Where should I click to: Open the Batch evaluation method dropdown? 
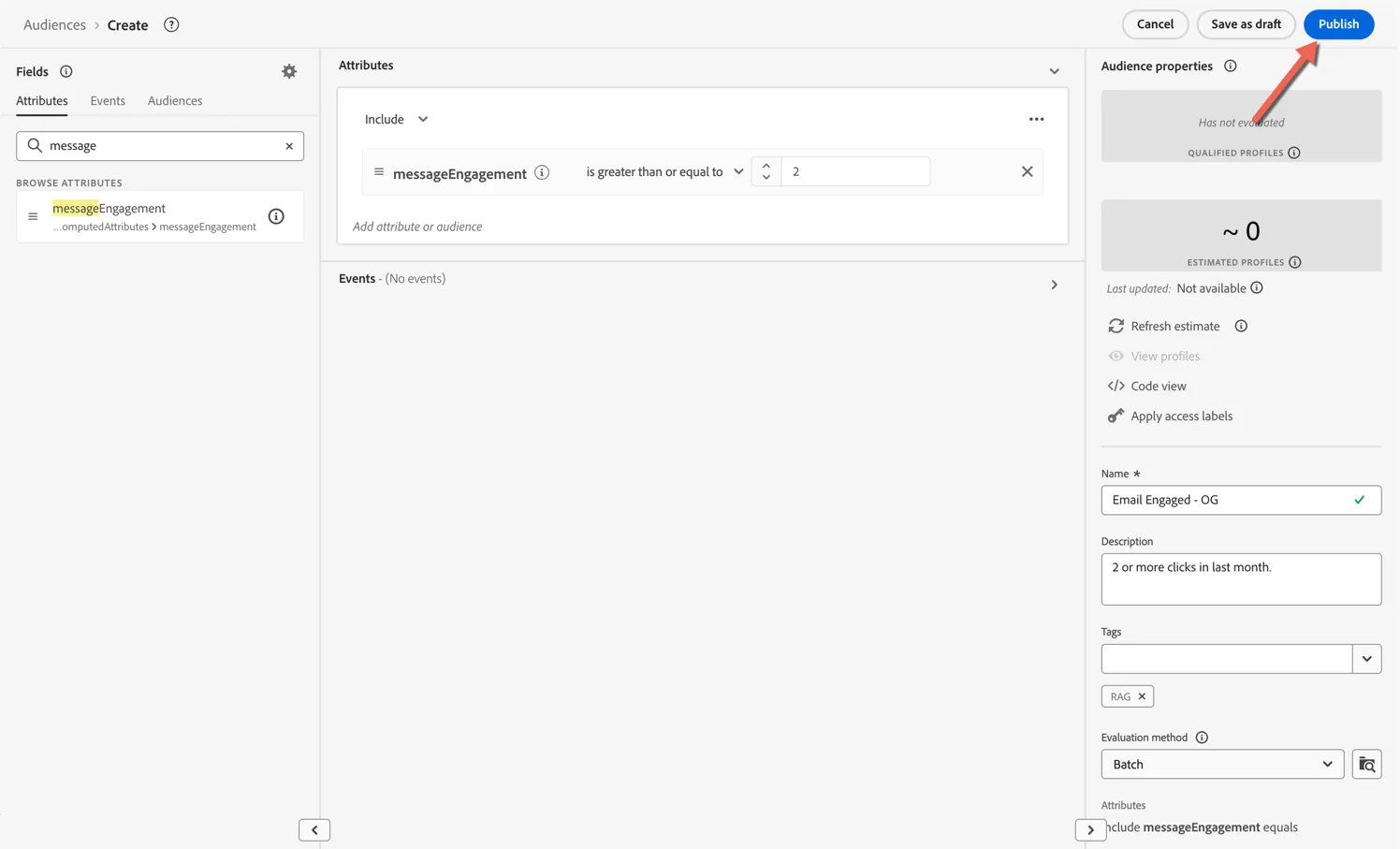(1222, 765)
